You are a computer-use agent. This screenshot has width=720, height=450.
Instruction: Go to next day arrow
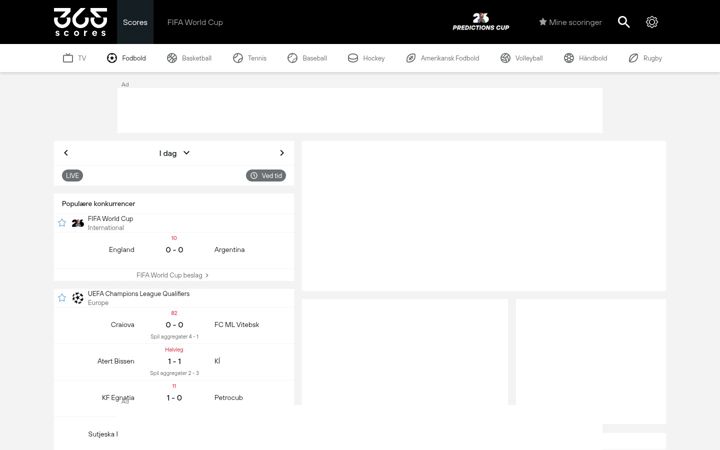(x=282, y=153)
